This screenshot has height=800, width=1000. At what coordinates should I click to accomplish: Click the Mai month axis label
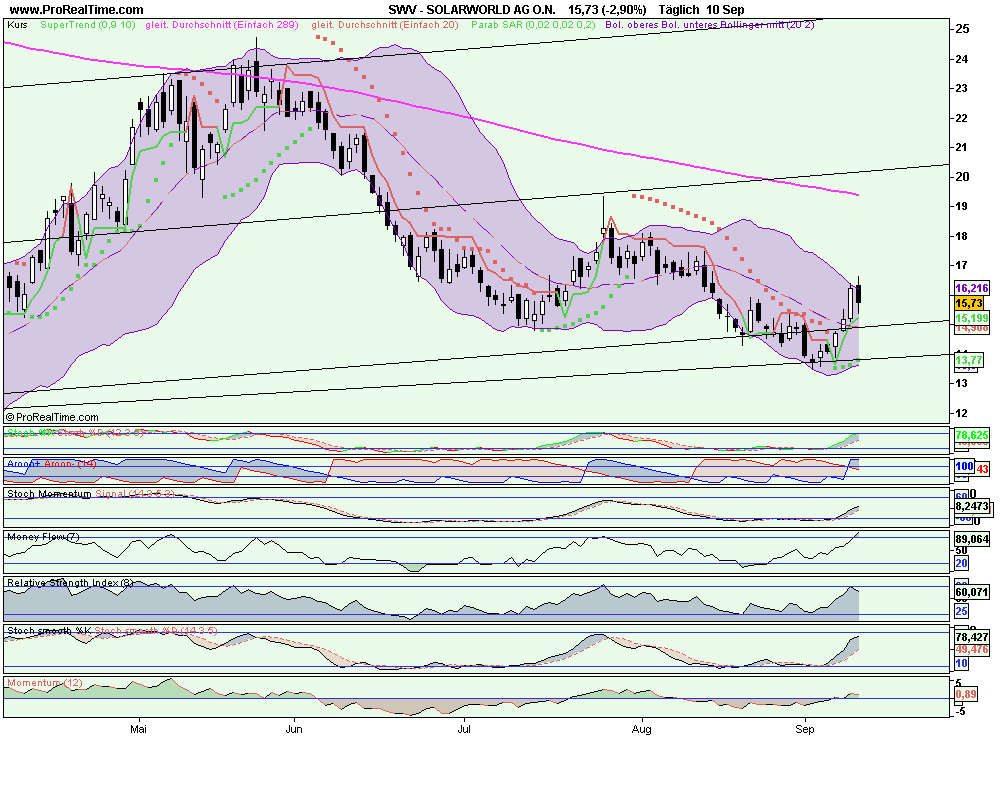click(x=138, y=729)
